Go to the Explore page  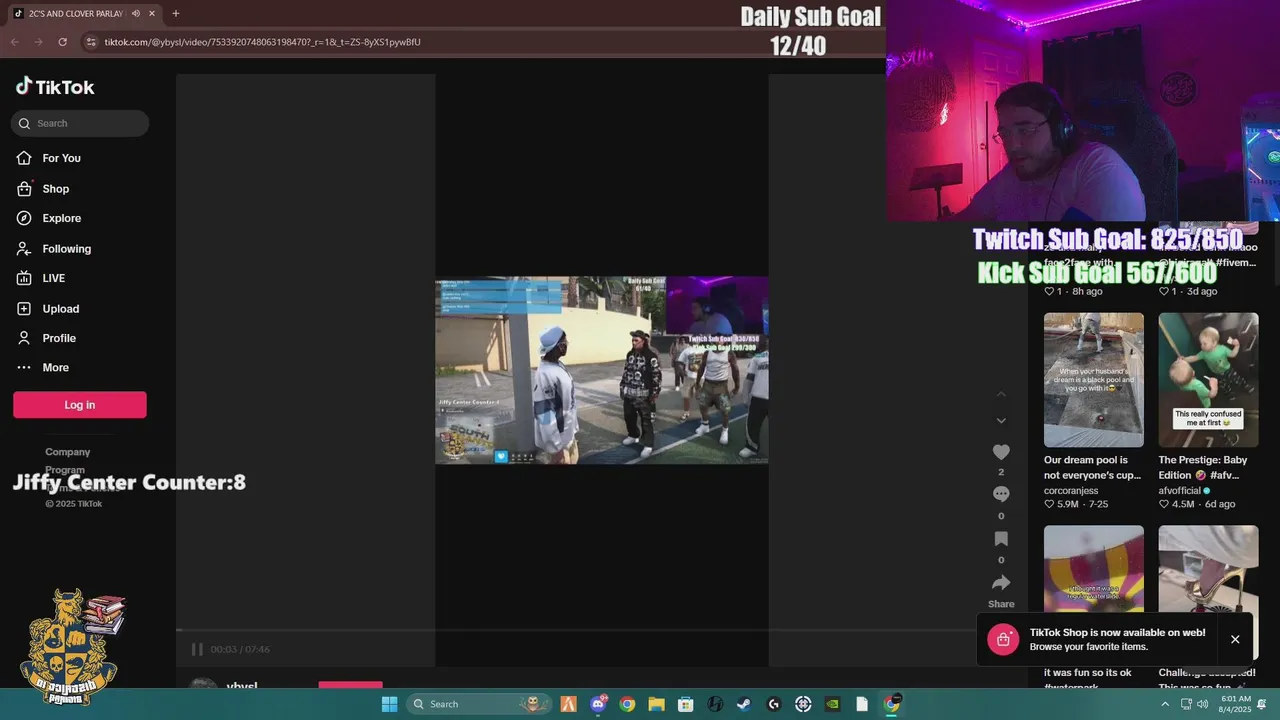(x=48, y=218)
